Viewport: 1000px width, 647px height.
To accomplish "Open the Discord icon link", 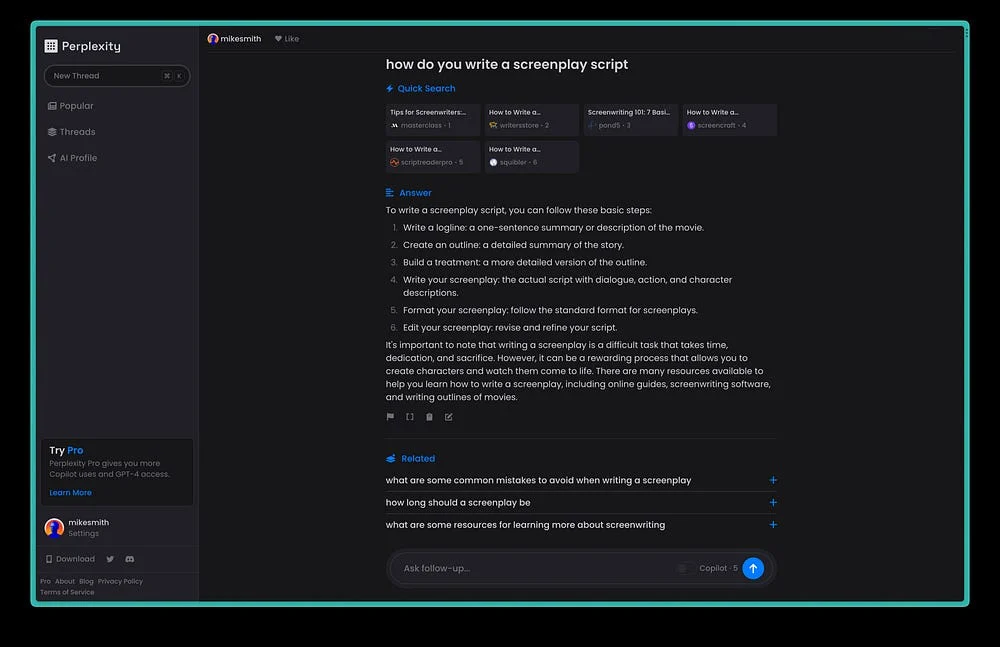I will [129, 559].
